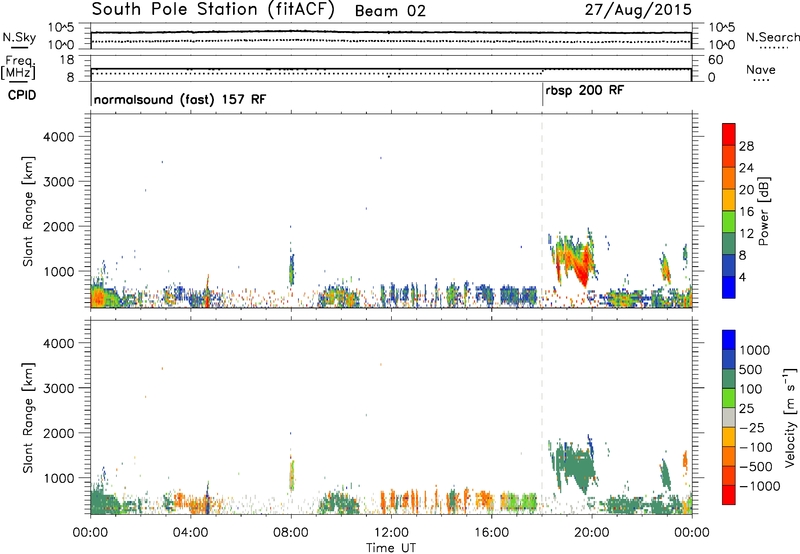This screenshot has width=800, height=554.
Task: Click the 'Nave' legend label
Action: click(761, 70)
